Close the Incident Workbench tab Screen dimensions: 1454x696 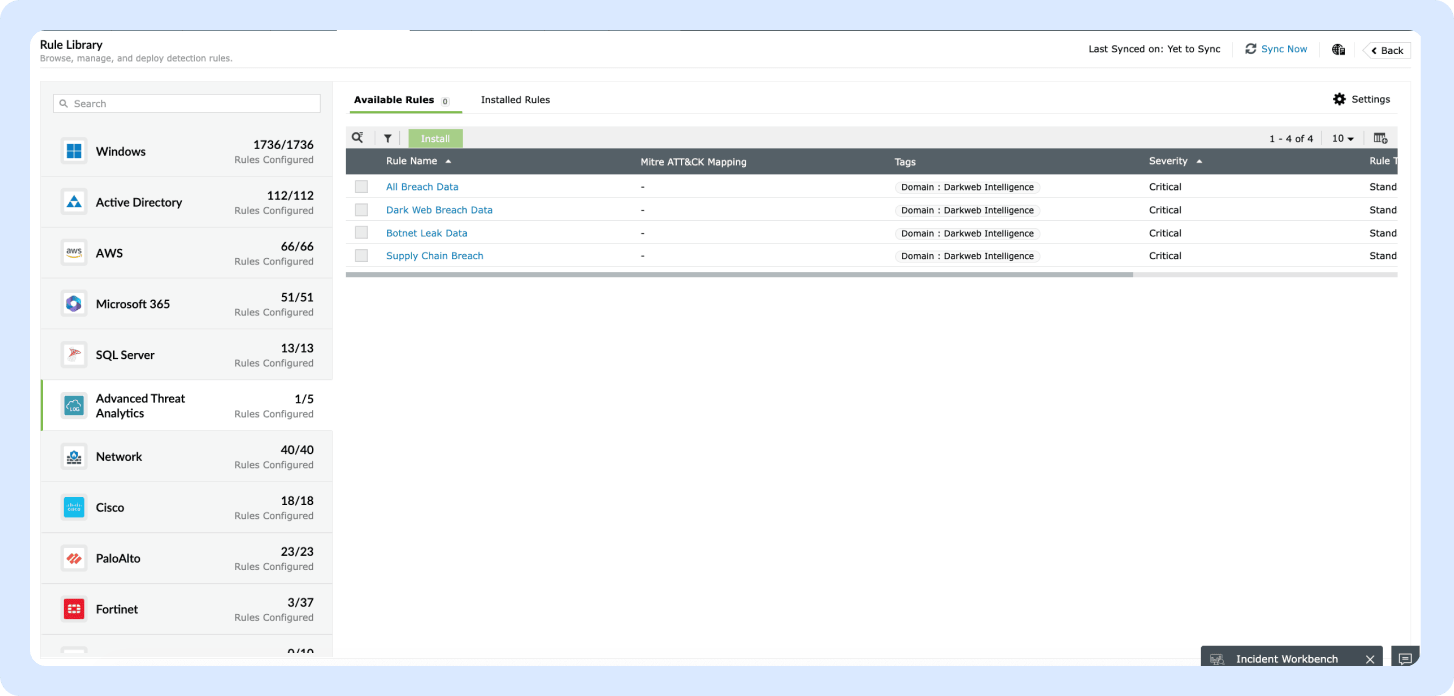tap(1371, 659)
